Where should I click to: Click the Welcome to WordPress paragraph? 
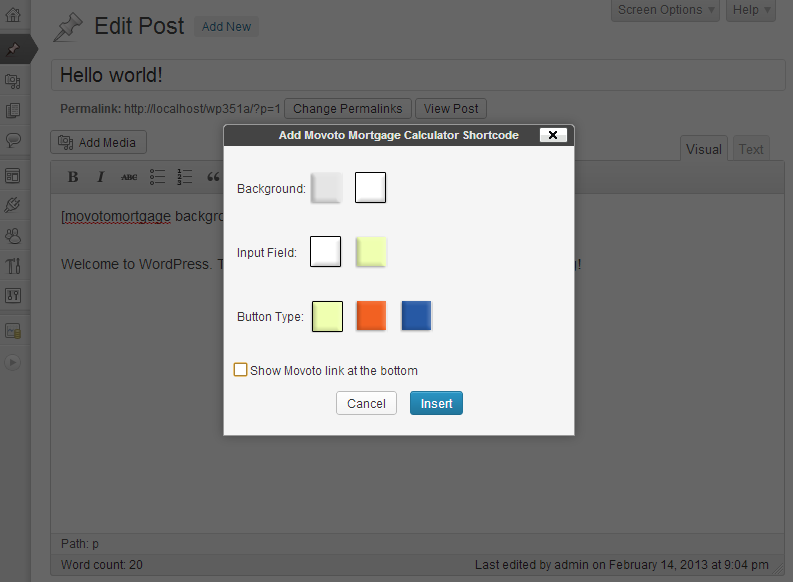point(142,264)
